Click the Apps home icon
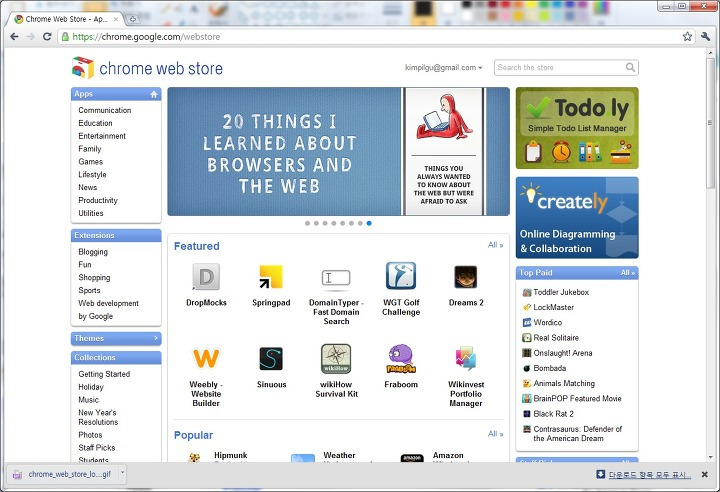720x492 pixels. 154,94
